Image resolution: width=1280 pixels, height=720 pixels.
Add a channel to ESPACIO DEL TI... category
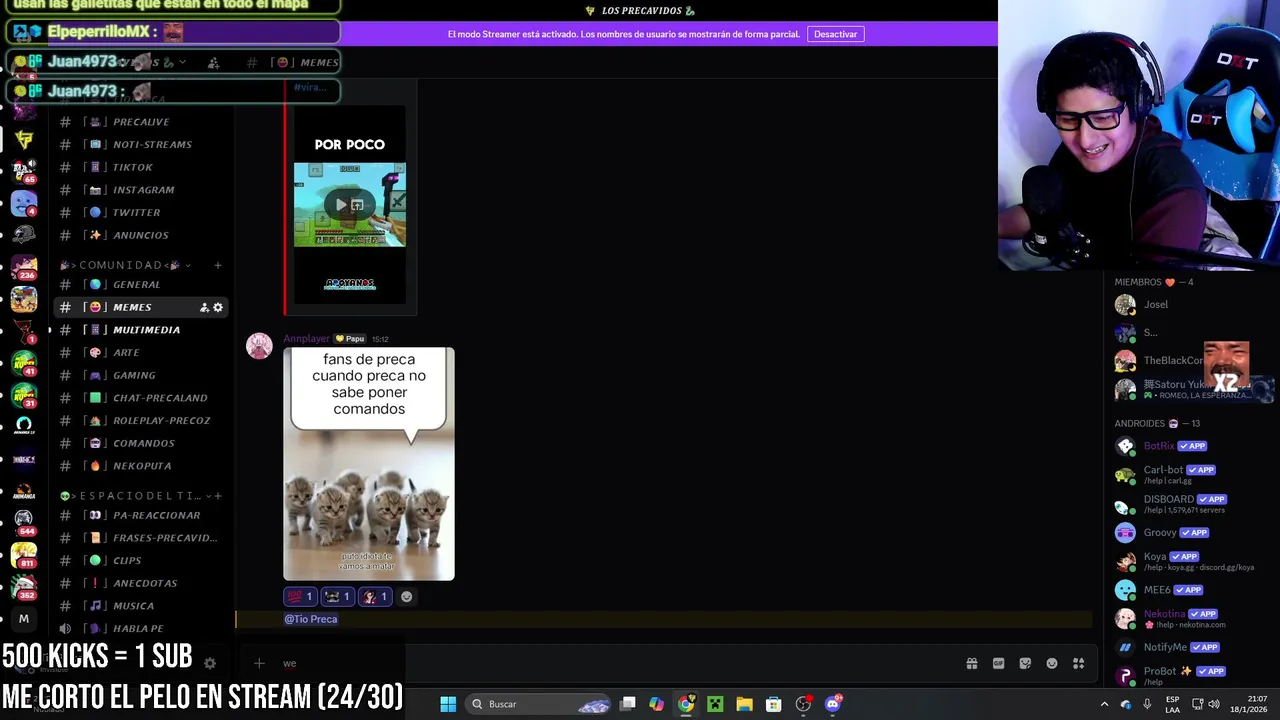click(x=217, y=496)
